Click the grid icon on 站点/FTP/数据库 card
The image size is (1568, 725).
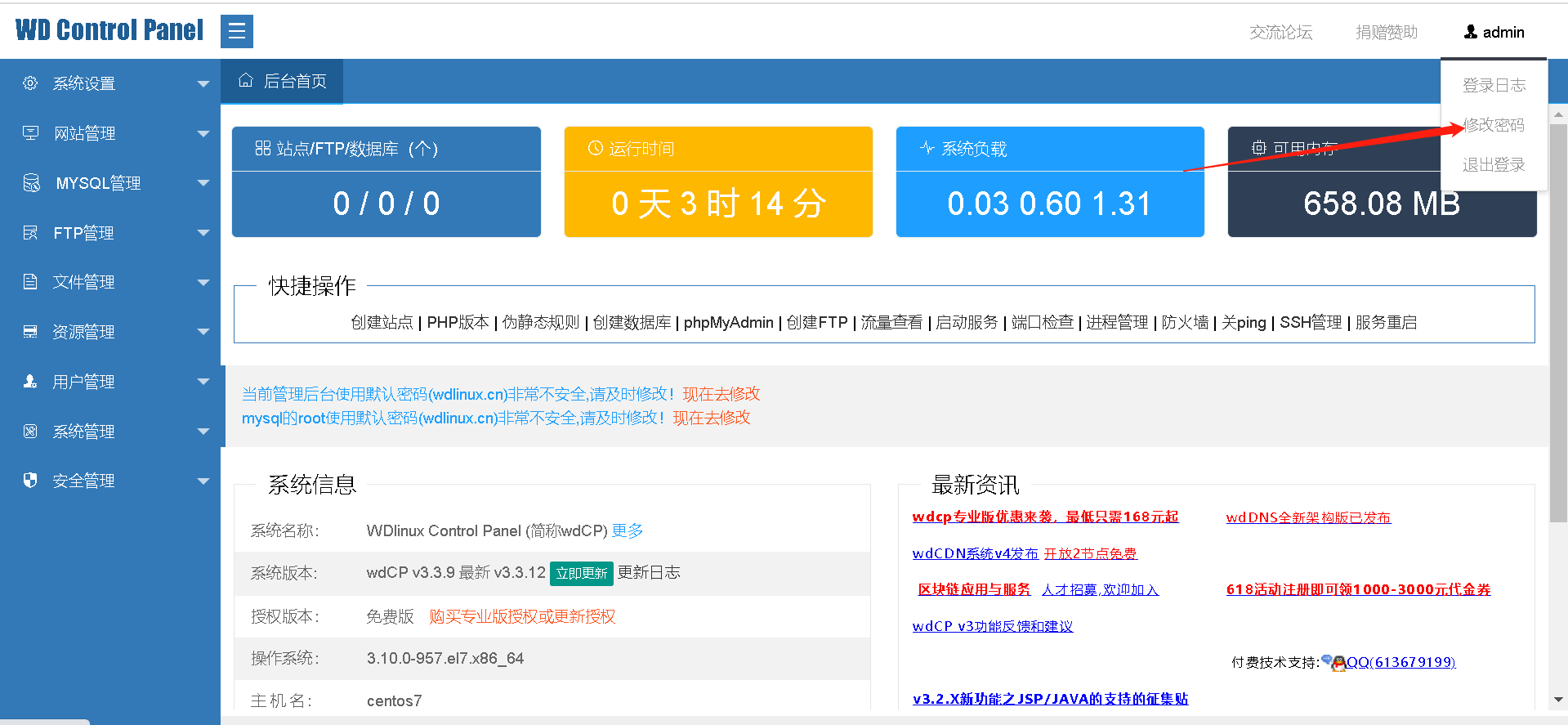pyautogui.click(x=262, y=148)
